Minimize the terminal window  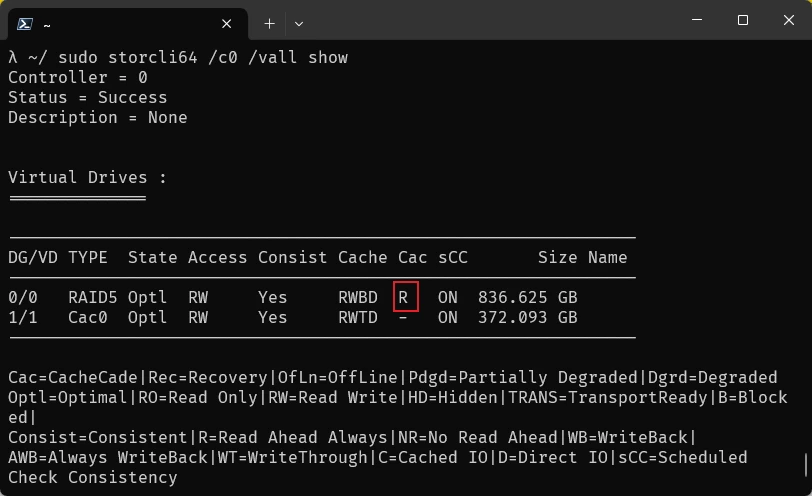coord(697,20)
